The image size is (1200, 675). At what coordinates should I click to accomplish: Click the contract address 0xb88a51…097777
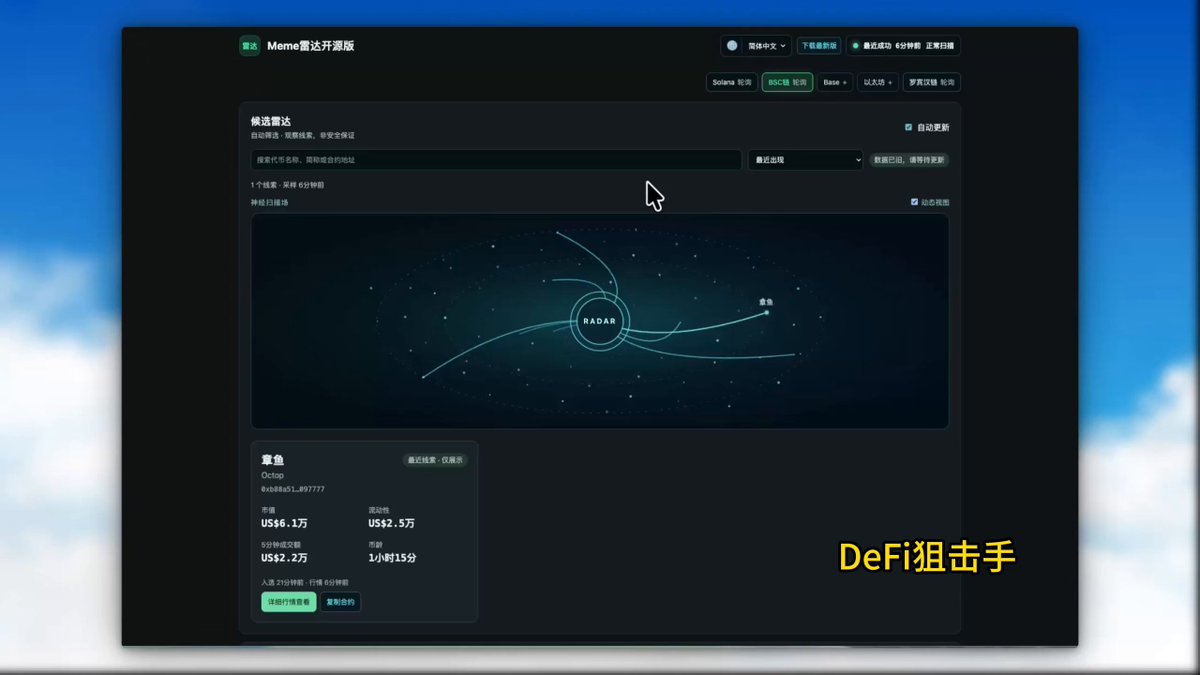pos(293,489)
